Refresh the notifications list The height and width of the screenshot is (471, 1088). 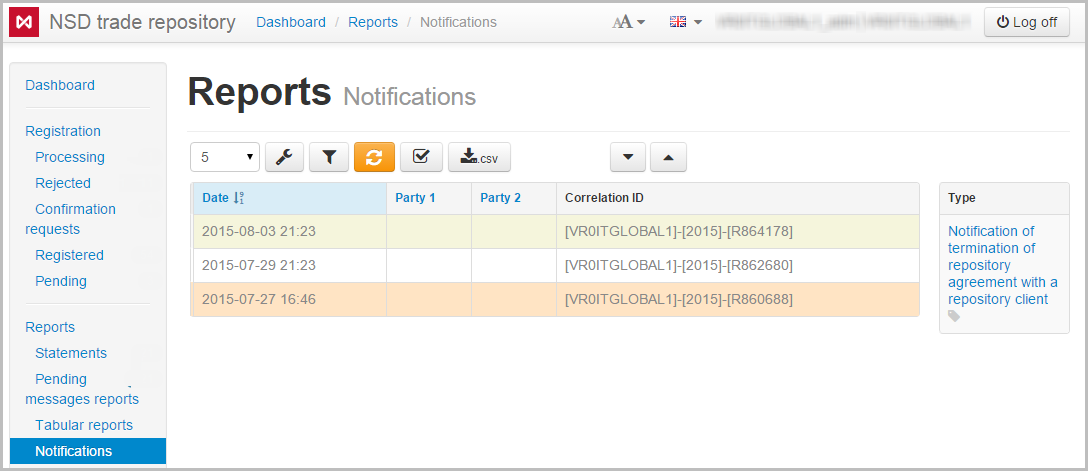(x=374, y=157)
